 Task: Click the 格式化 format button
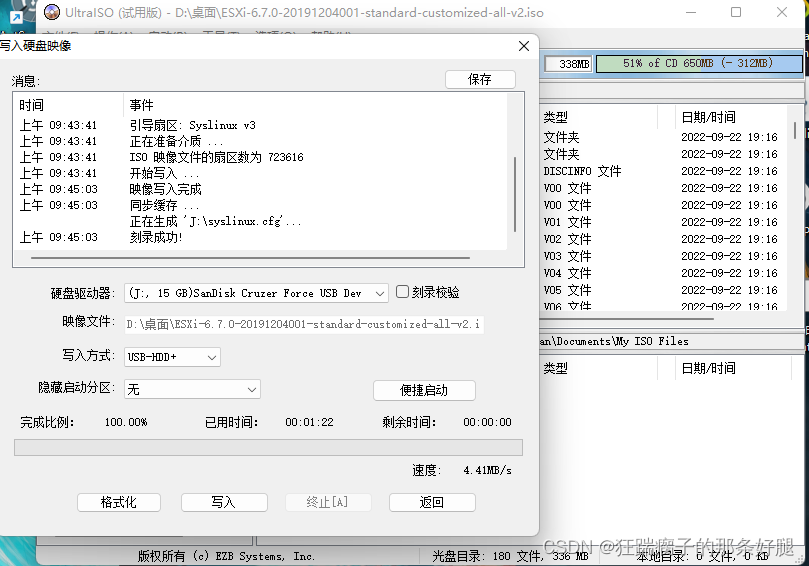click(119, 502)
